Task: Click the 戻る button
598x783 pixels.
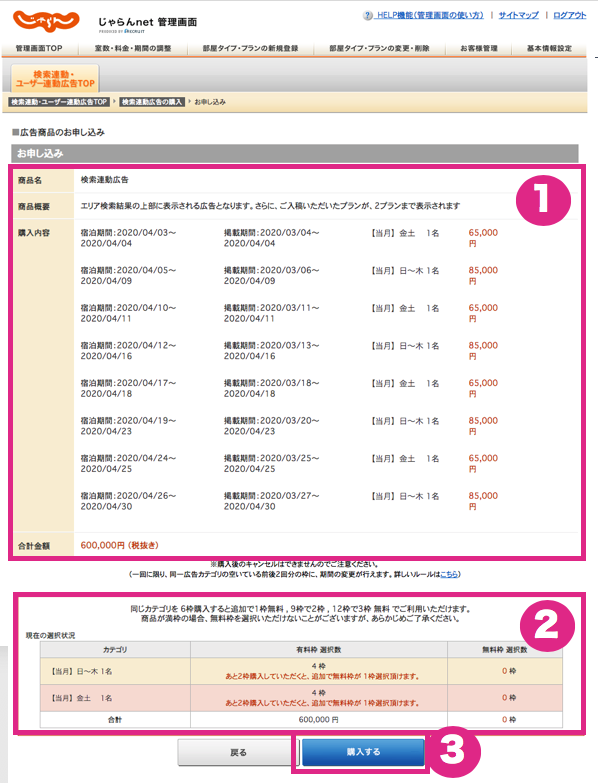Action: [x=239, y=752]
